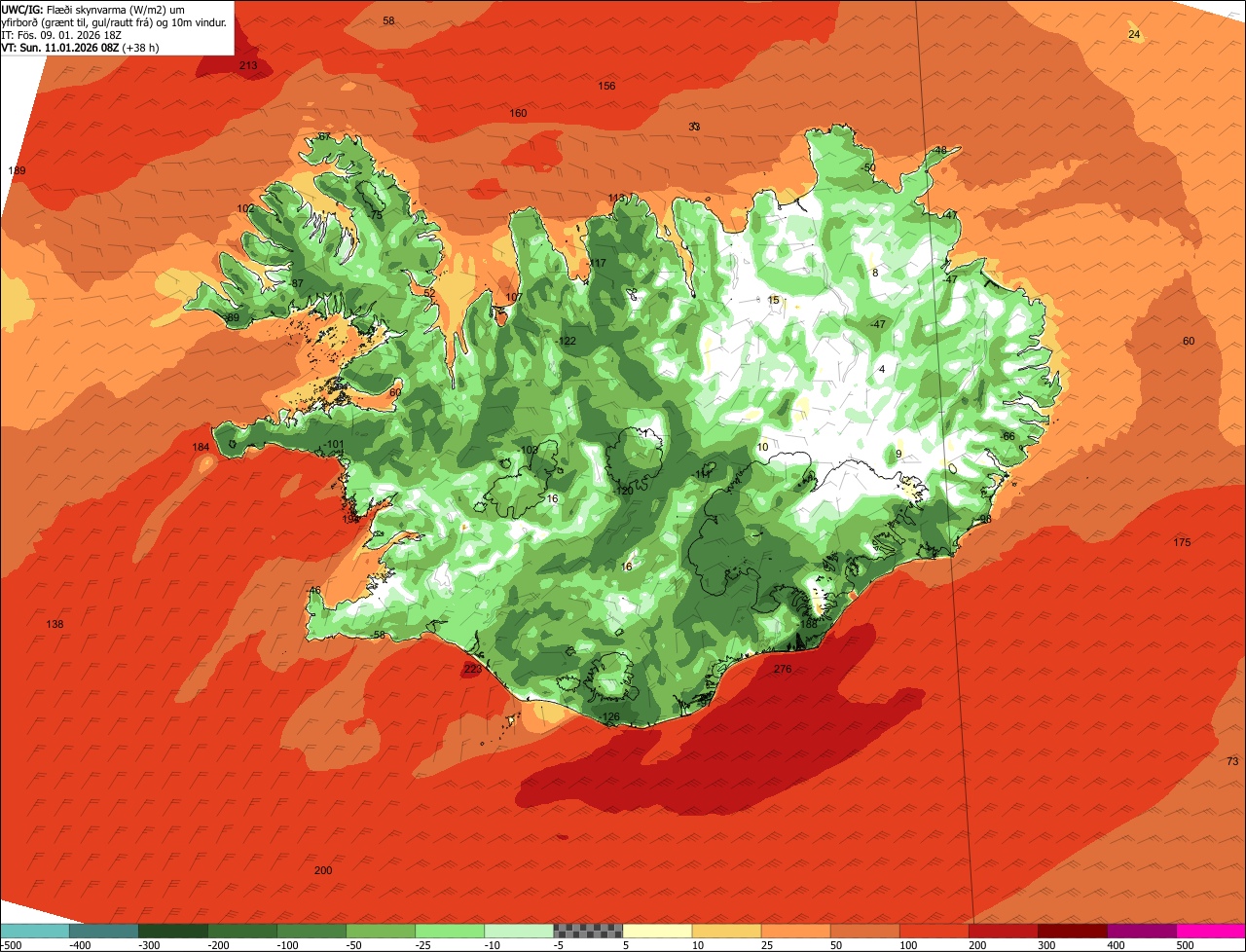The image size is (1246, 952).
Task: Click the map value "-58" on the southwest coast
Action: coord(379,635)
